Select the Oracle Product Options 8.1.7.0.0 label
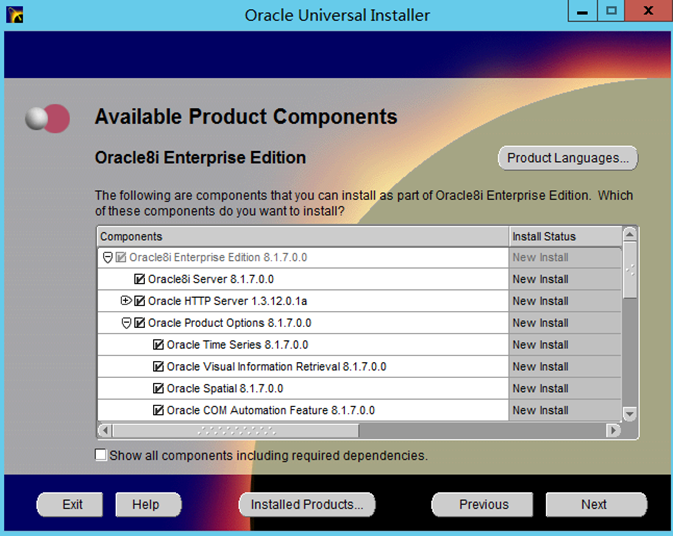673x536 pixels. [230, 323]
